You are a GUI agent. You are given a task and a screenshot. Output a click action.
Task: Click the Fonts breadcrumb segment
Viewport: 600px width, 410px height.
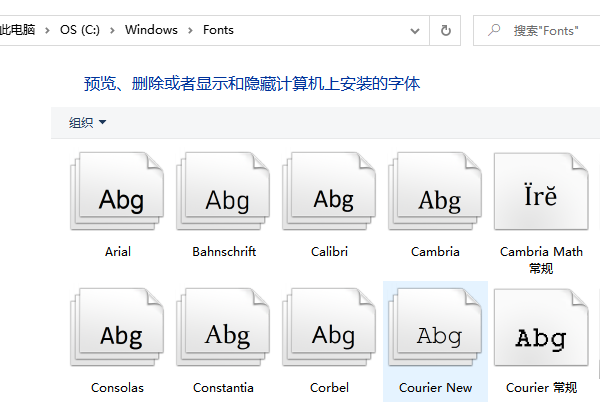click(x=218, y=30)
